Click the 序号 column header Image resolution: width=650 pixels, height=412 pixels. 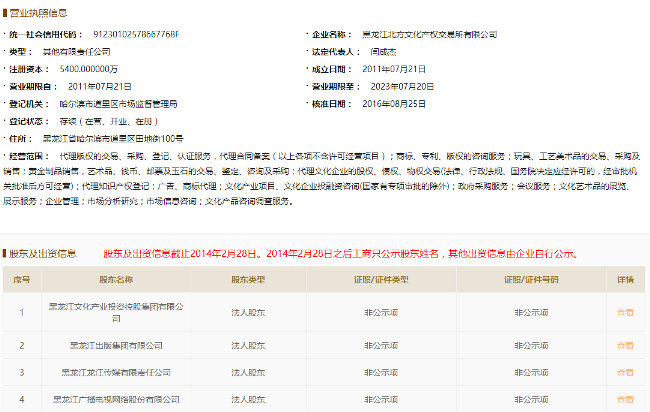click(22, 280)
